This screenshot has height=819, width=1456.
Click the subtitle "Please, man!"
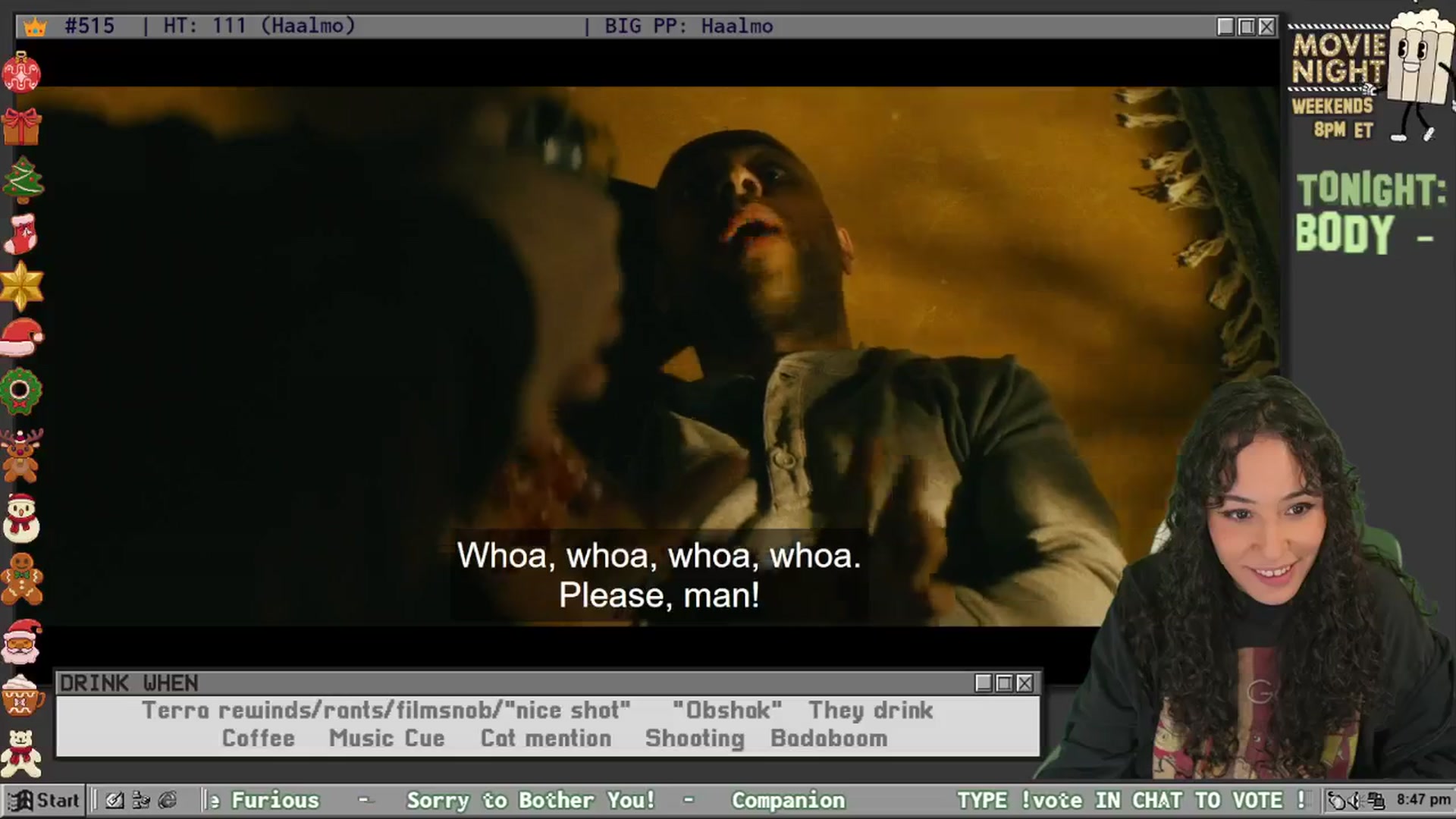click(x=659, y=595)
